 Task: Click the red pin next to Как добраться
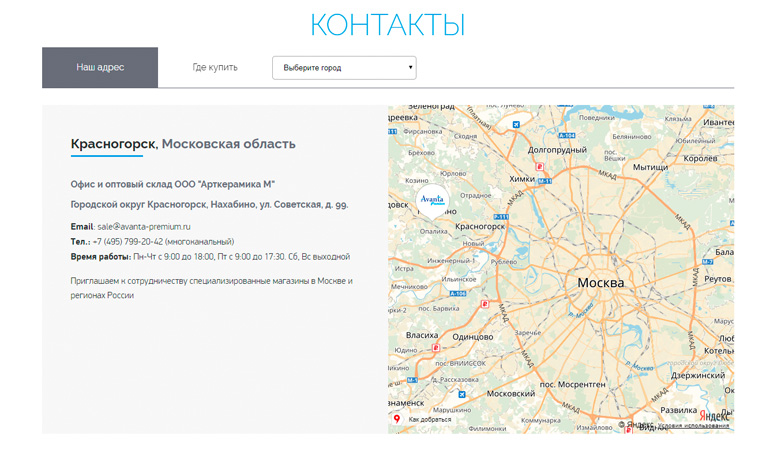[397, 419]
